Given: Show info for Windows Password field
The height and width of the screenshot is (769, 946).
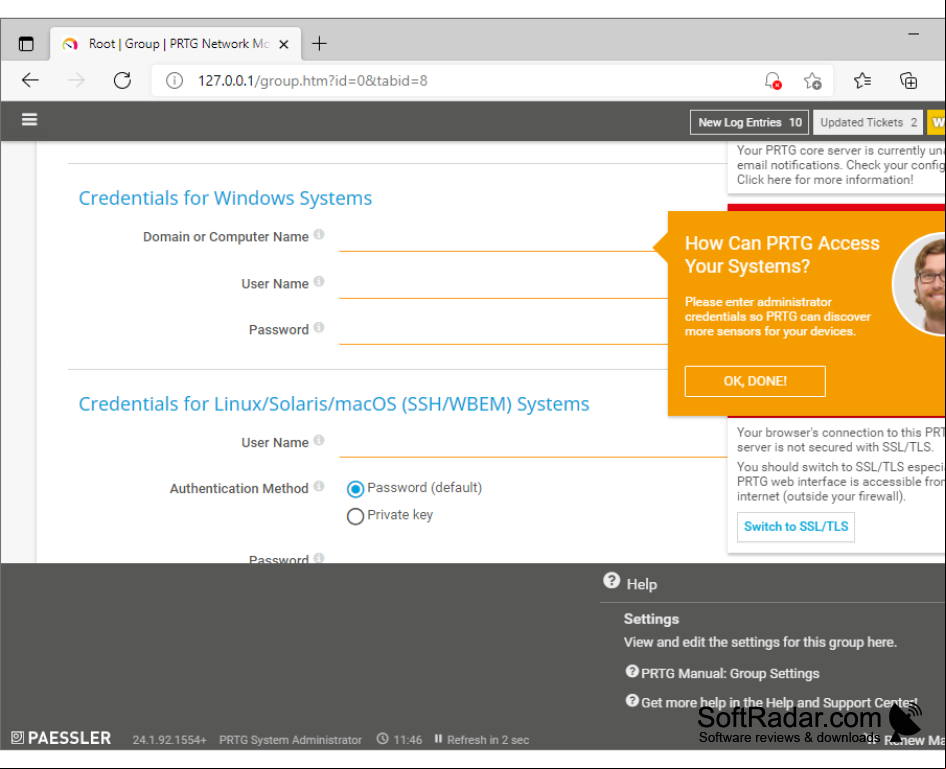Looking at the screenshot, I should (319, 327).
